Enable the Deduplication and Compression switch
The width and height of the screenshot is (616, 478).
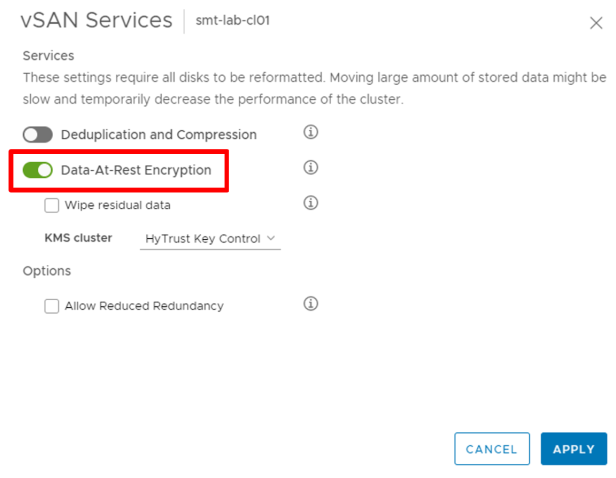click(38, 135)
